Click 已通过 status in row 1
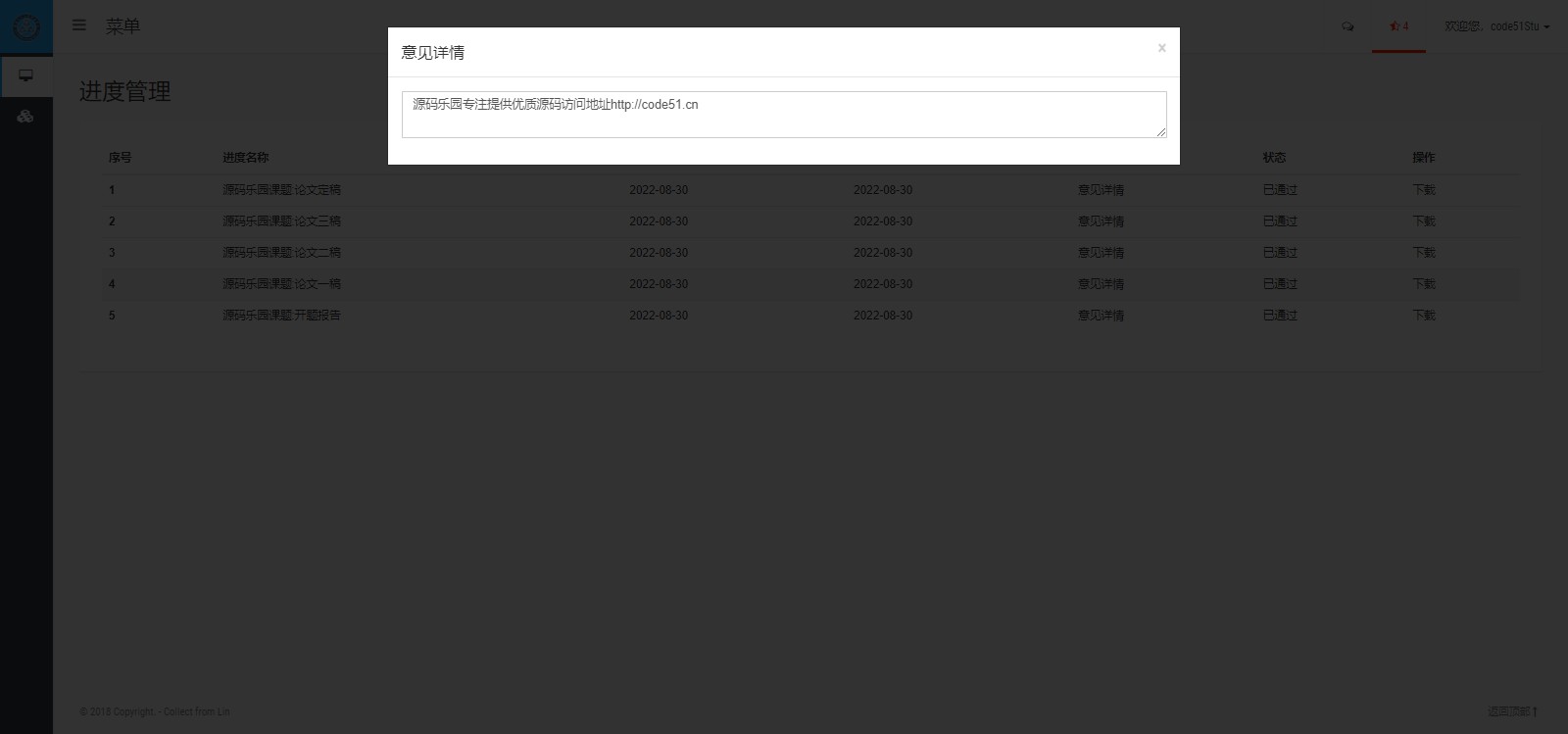The image size is (1568, 734). tap(1280, 190)
